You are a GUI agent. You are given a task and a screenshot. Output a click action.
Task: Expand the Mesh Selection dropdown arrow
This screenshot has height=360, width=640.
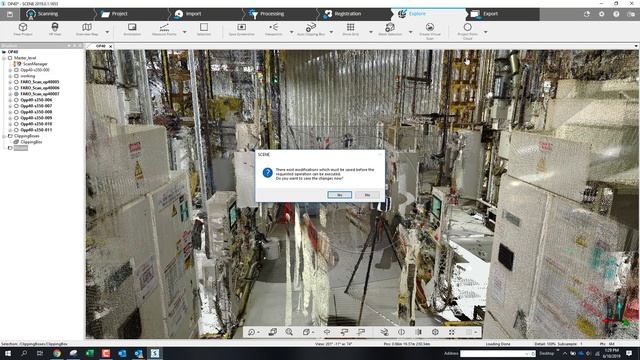point(410,32)
